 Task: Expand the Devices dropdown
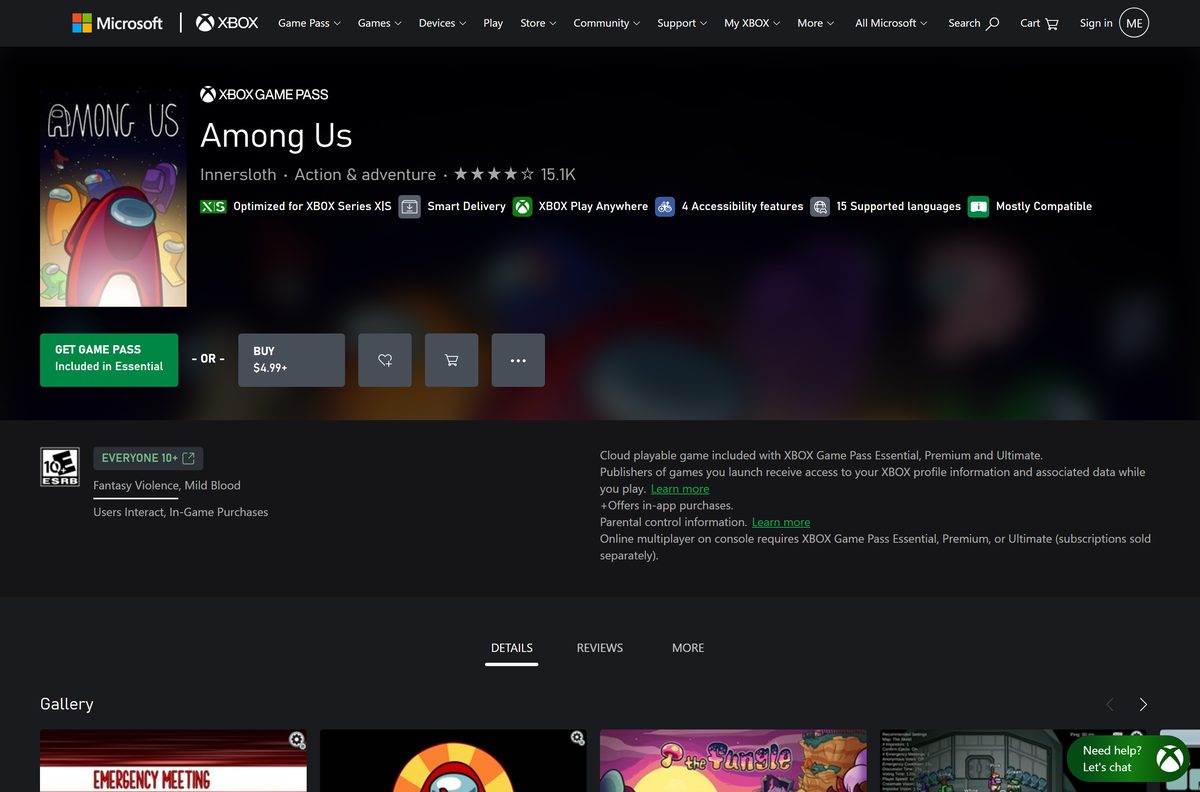tap(443, 23)
